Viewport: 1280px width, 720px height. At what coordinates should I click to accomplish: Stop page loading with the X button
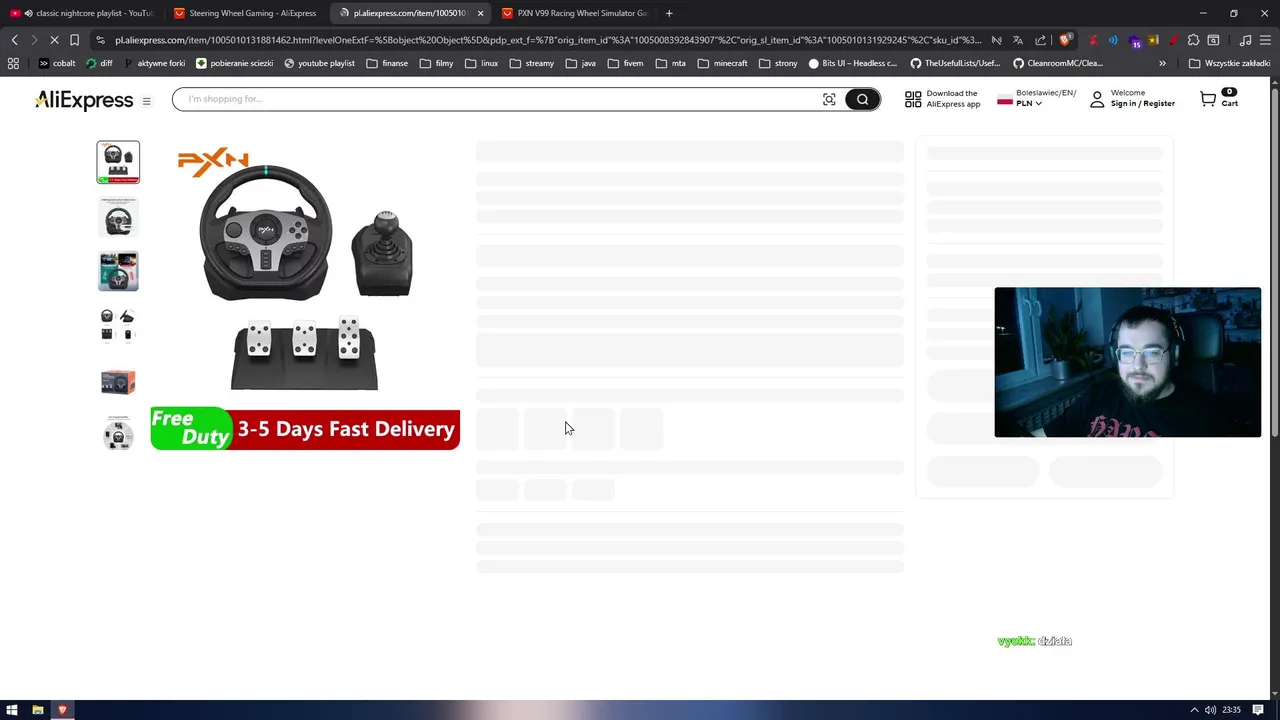tap(53, 40)
